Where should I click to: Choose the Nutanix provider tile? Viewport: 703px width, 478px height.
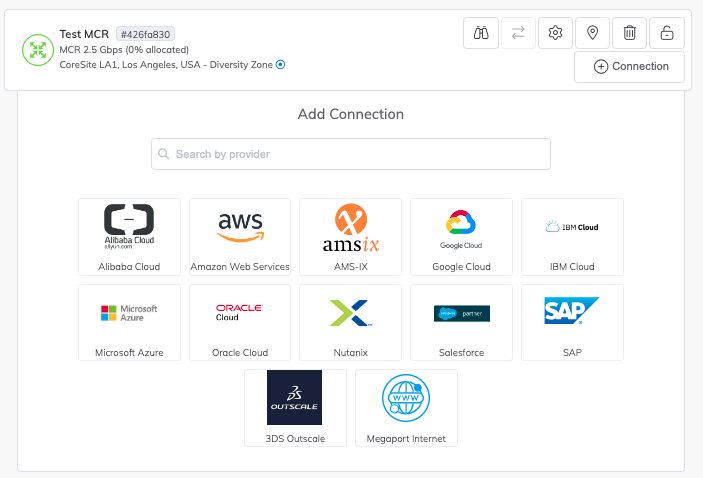click(351, 322)
